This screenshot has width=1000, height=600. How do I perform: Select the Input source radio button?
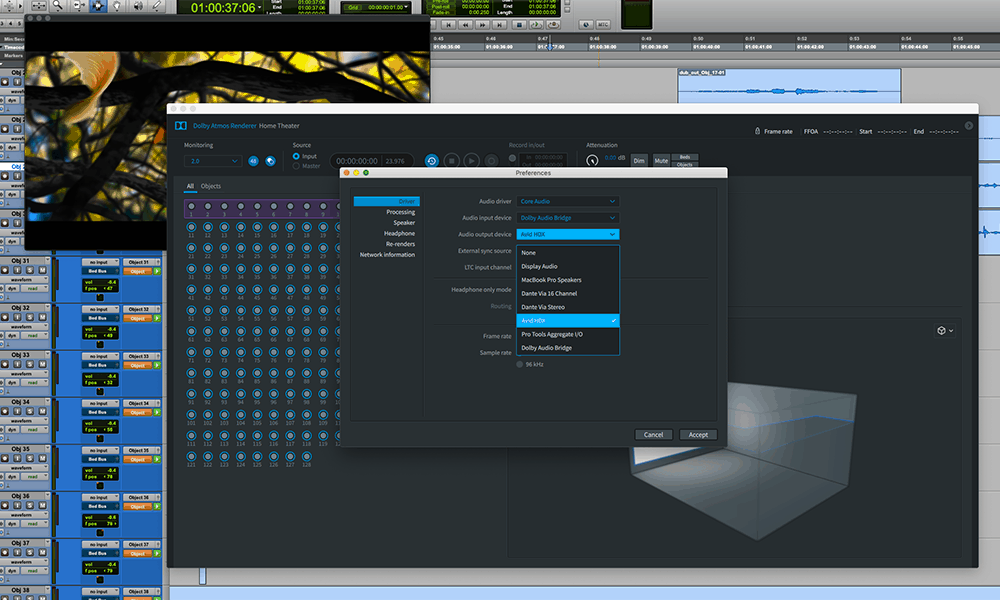296,156
